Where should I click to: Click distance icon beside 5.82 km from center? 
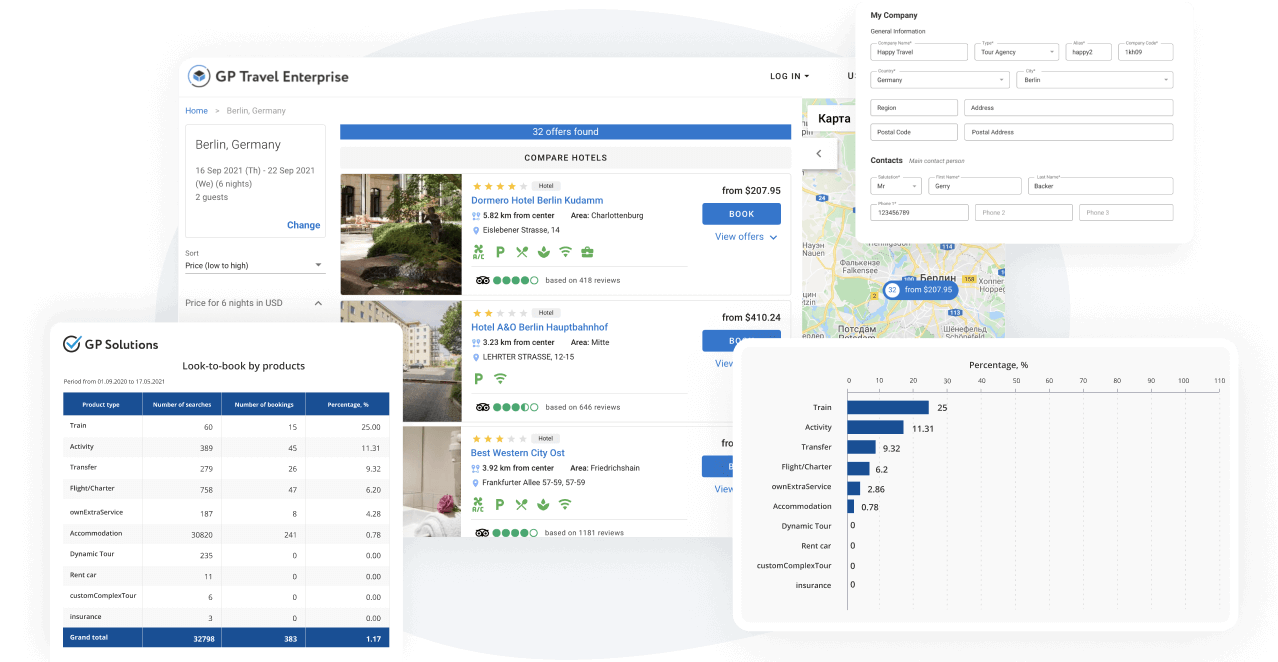[x=476, y=215]
